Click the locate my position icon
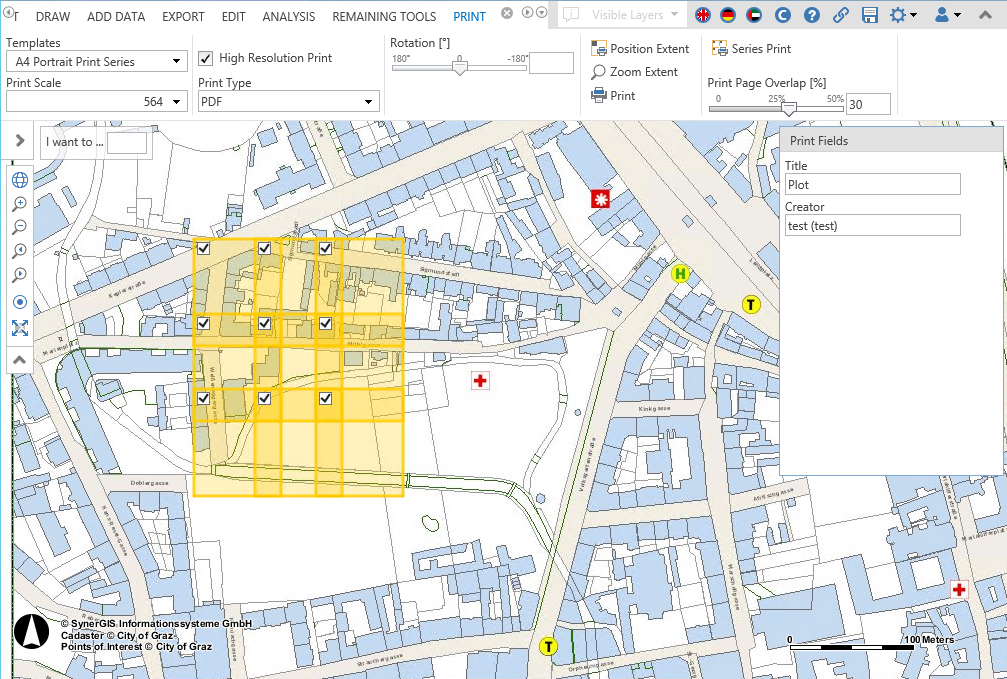Screen dimensions: 1007x679 click(19, 302)
